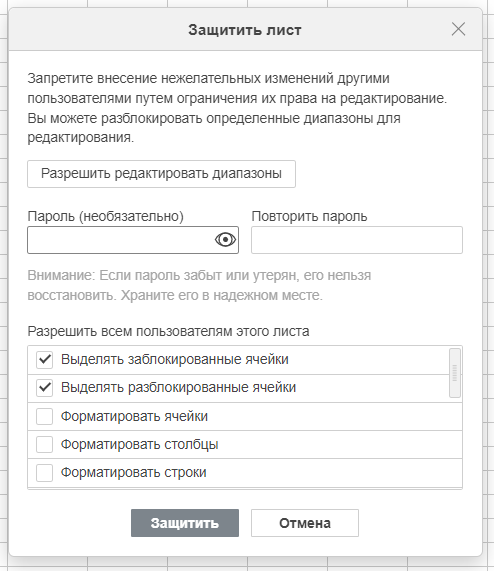The width and height of the screenshot is (494, 571).
Task: Enable Форматировать строки checkbox
Action: [44, 473]
